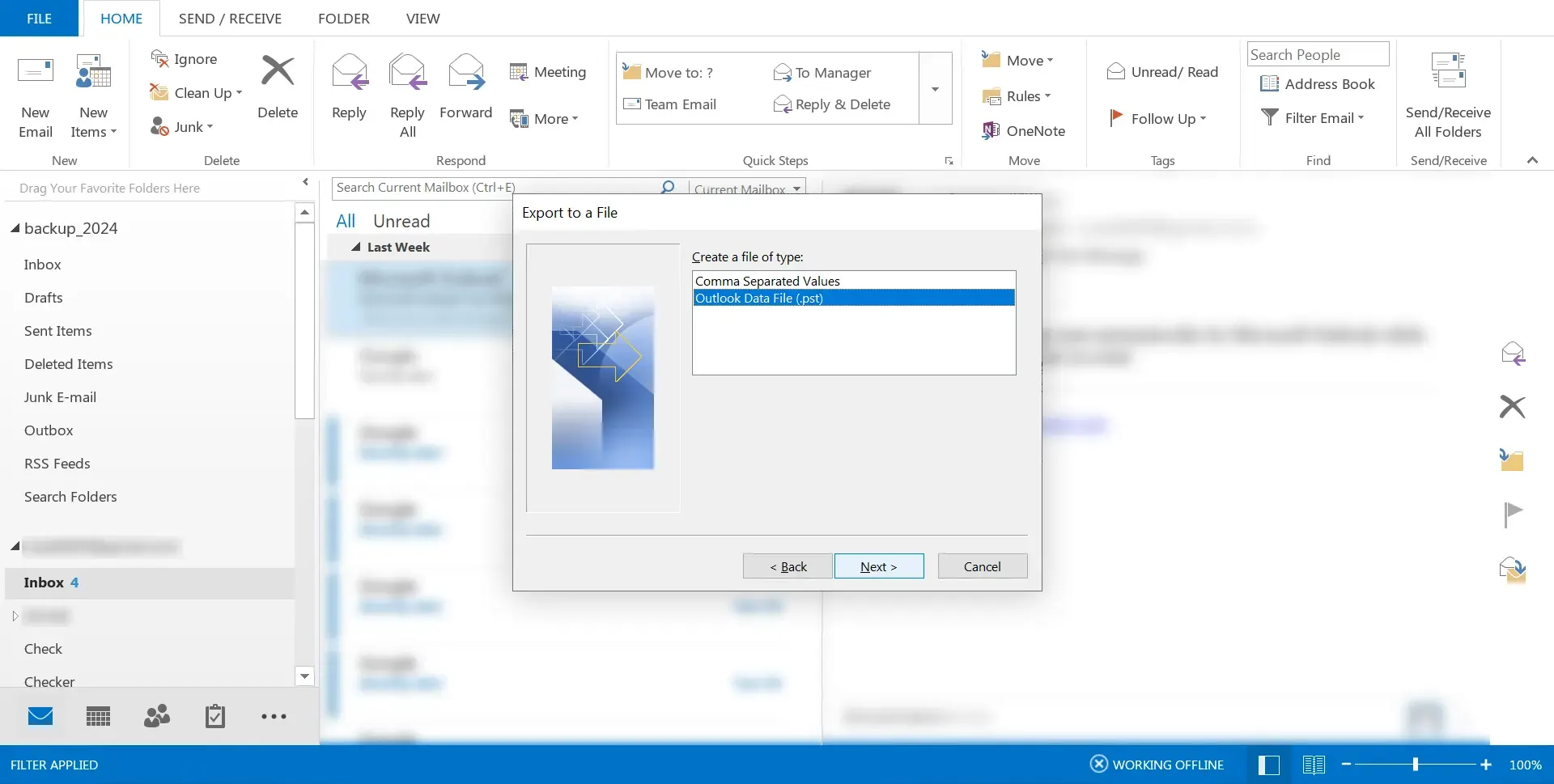Open the Rules dropdown

pos(1016,96)
